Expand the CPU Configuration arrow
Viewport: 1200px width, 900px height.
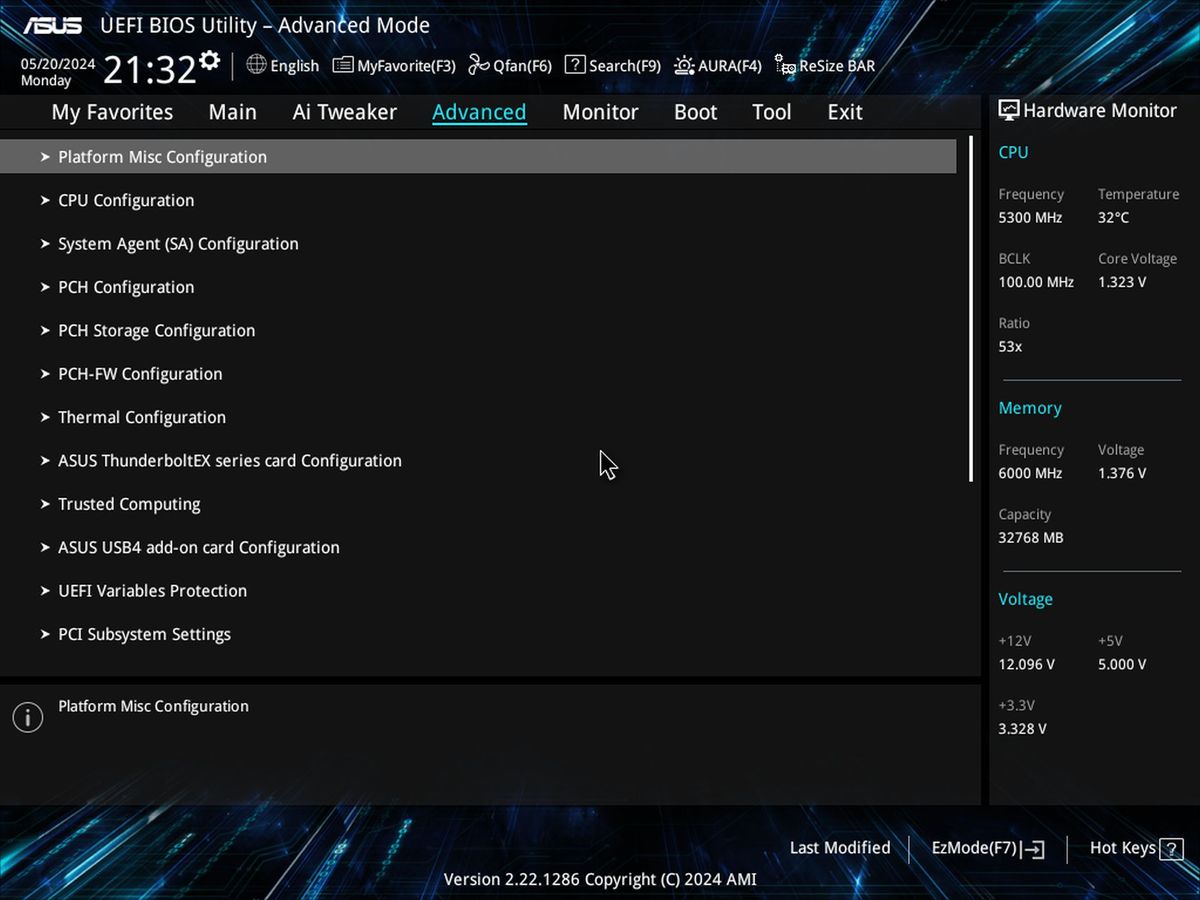[x=45, y=200]
